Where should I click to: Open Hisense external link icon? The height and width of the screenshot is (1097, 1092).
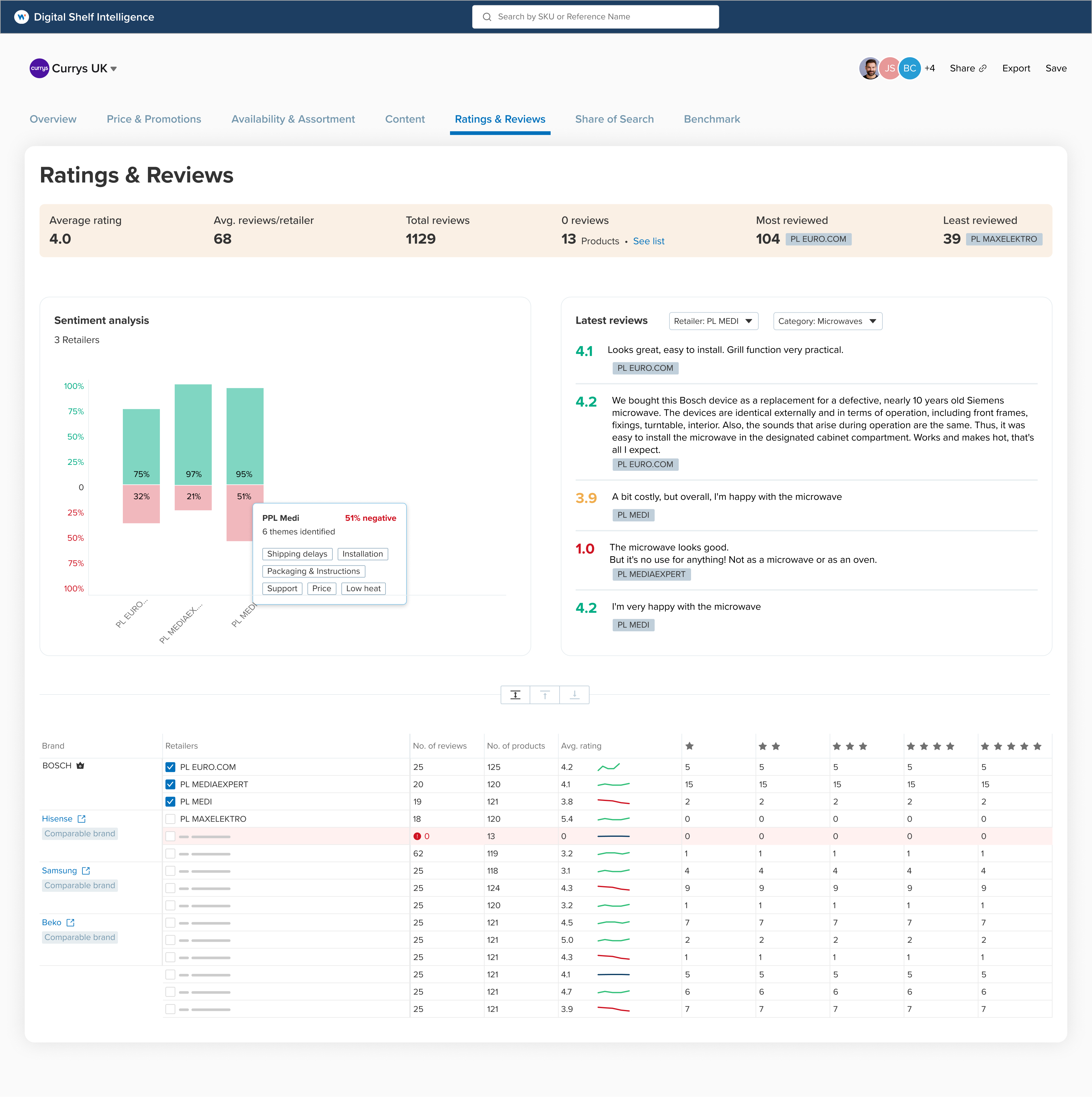(81, 819)
